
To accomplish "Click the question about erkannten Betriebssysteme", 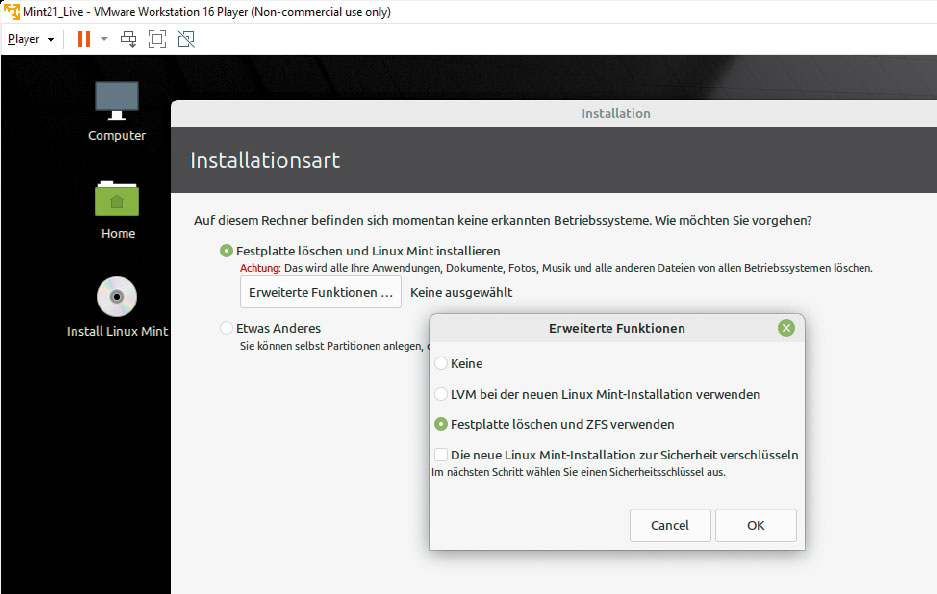I will [x=503, y=221].
